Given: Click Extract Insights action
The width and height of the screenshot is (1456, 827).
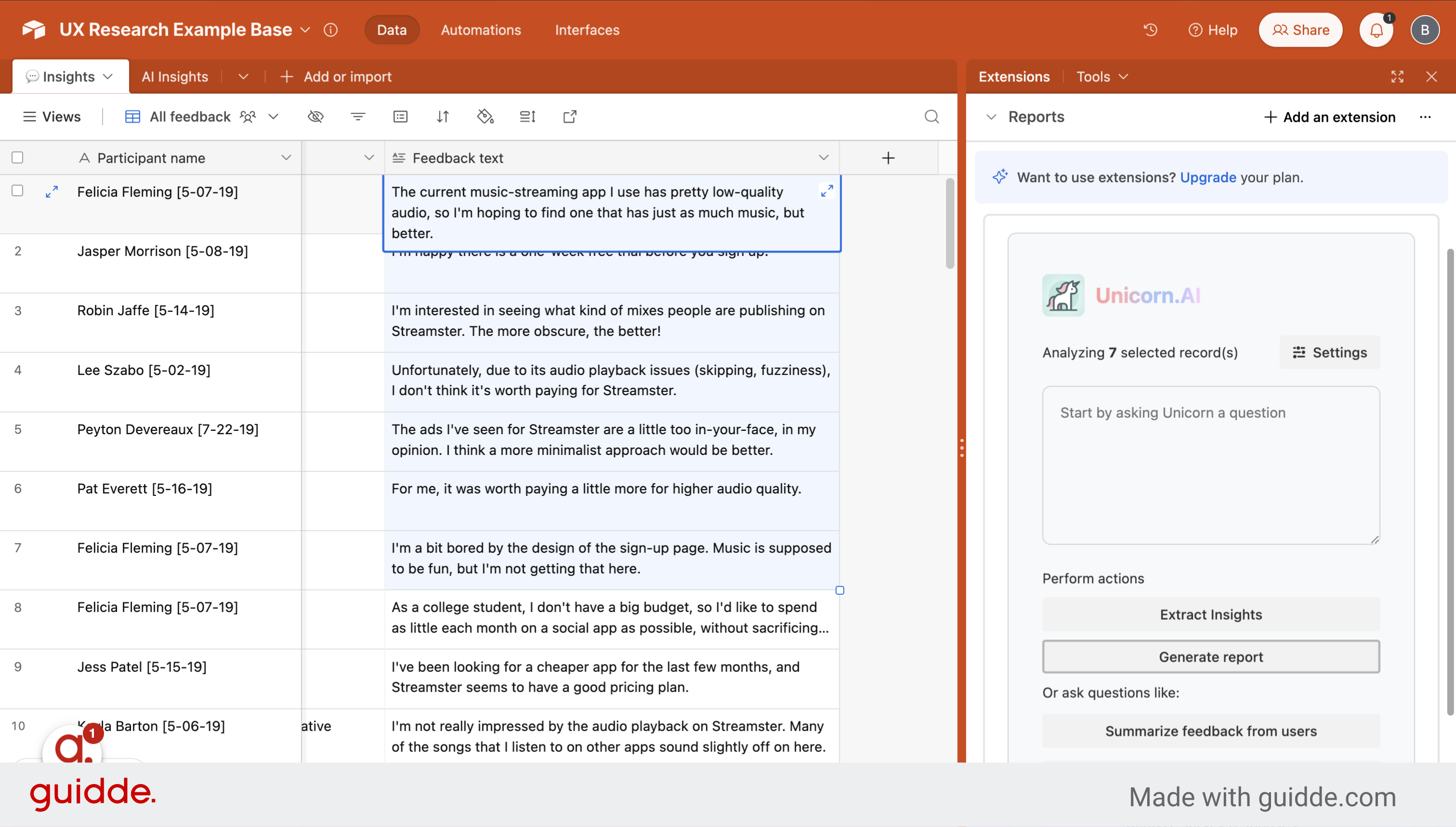Looking at the screenshot, I should point(1211,614).
